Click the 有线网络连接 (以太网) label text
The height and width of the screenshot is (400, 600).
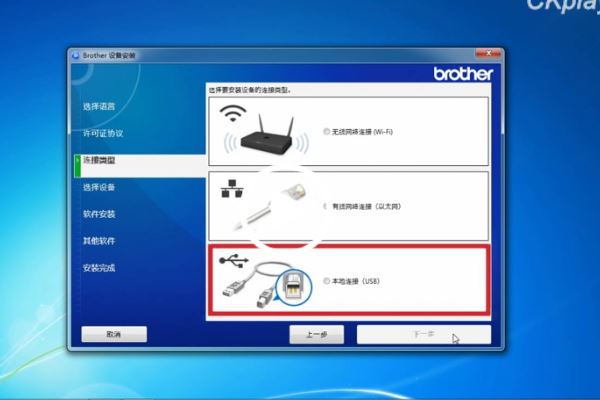(x=366, y=206)
